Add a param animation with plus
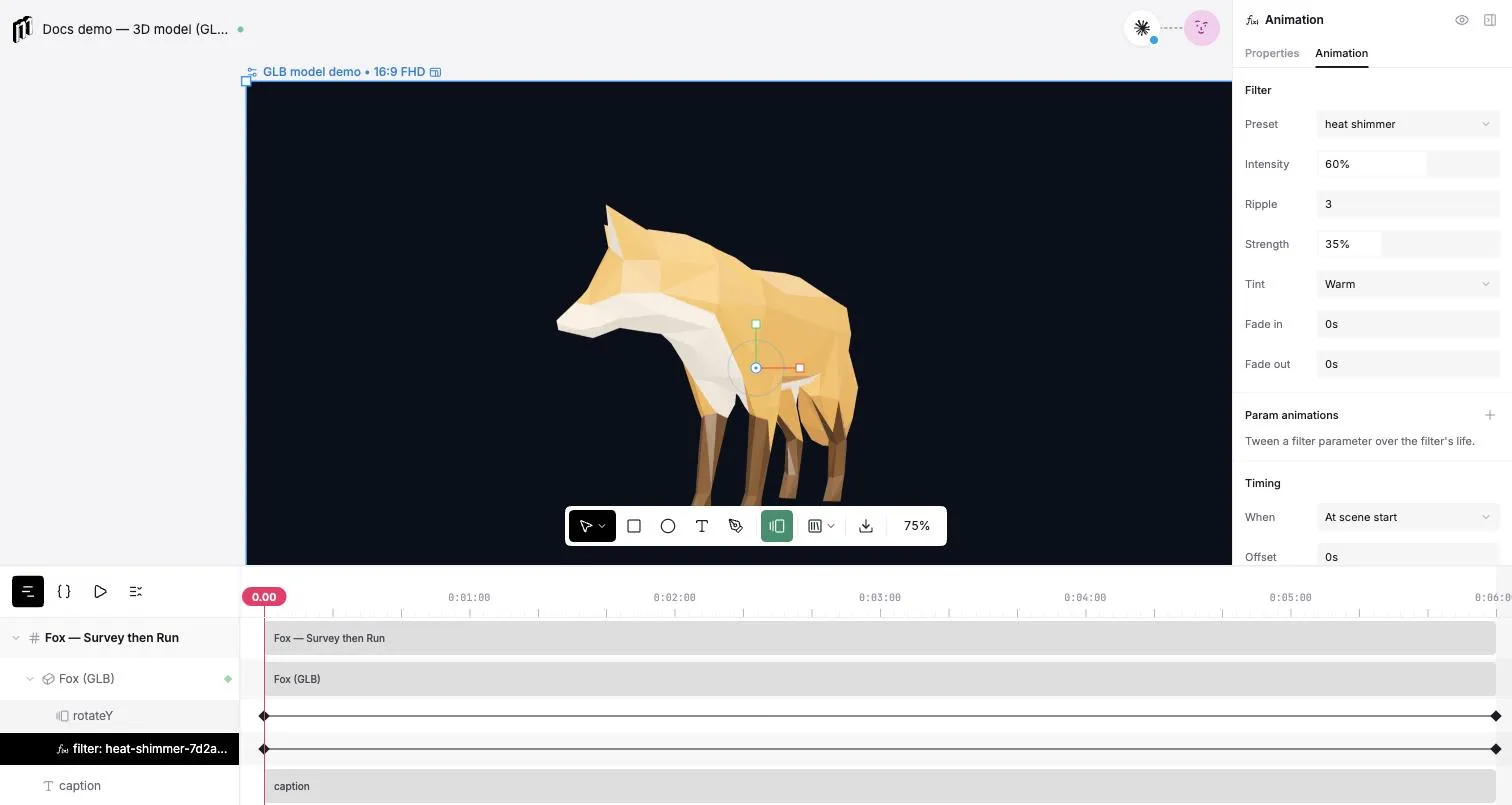 coord(1490,415)
